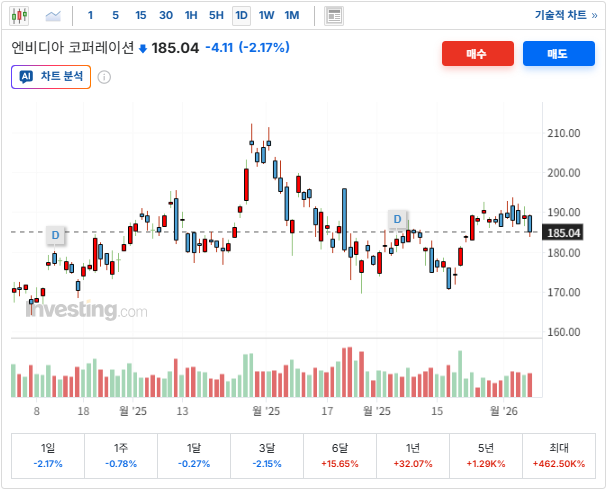Select the 15 minute interval
The height and width of the screenshot is (490, 607).
pos(141,15)
